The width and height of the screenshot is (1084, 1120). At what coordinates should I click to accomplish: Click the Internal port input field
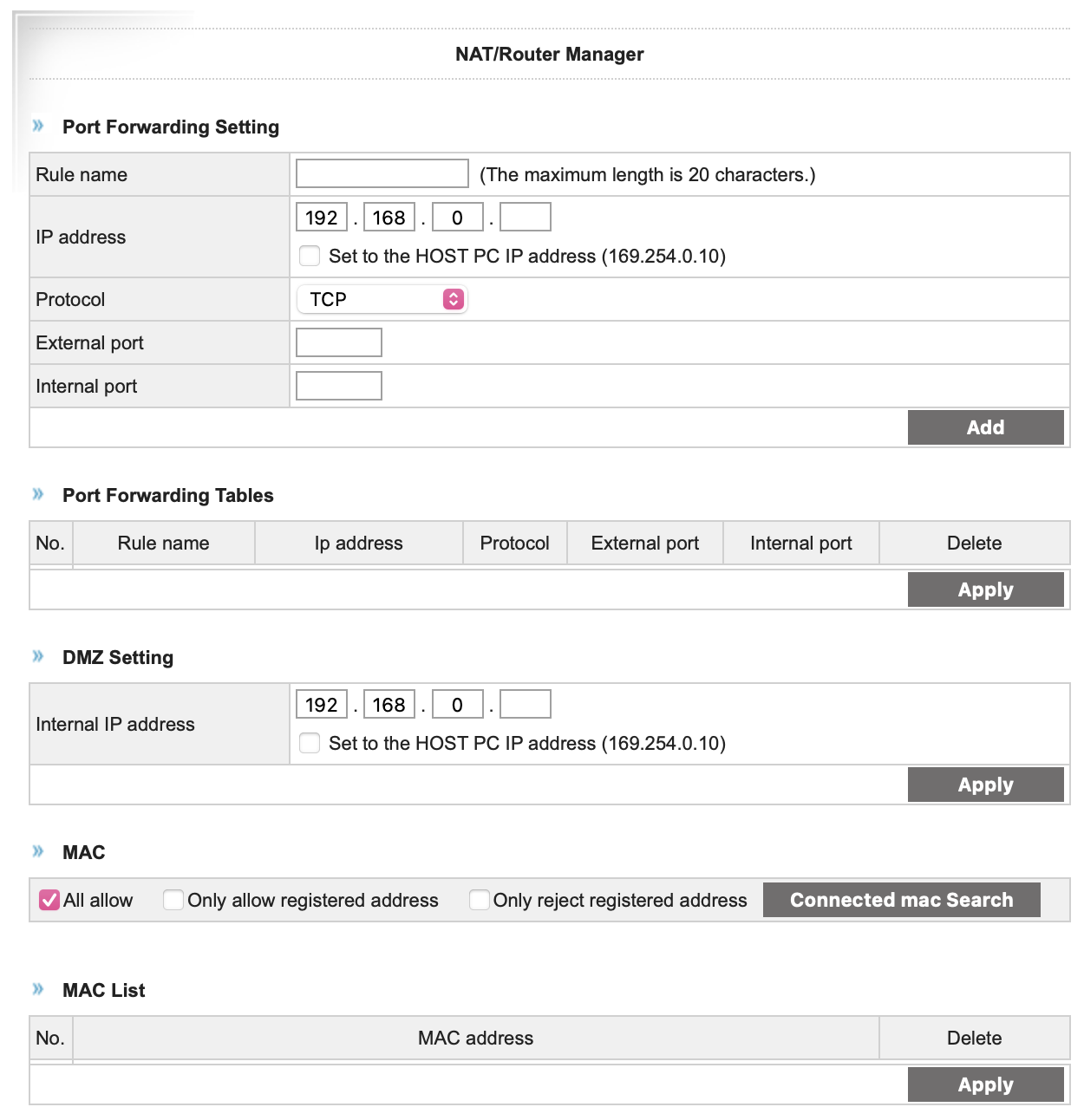tap(339, 386)
